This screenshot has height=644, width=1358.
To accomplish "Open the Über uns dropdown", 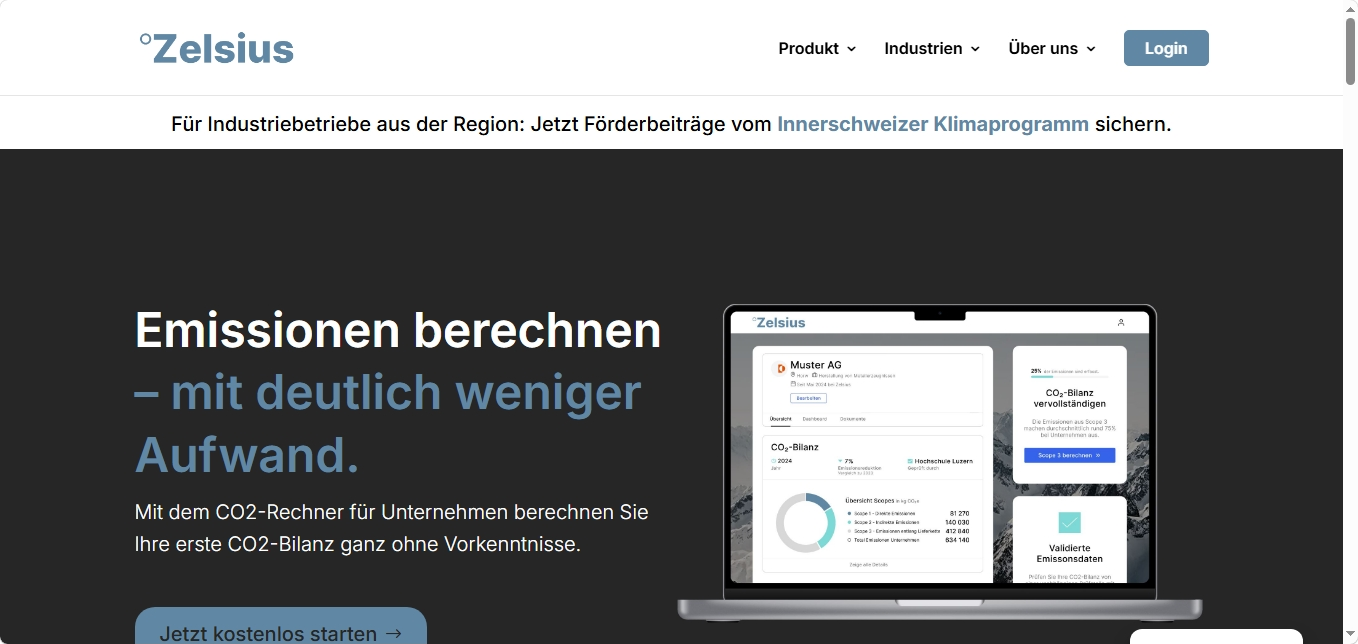I will [1052, 48].
